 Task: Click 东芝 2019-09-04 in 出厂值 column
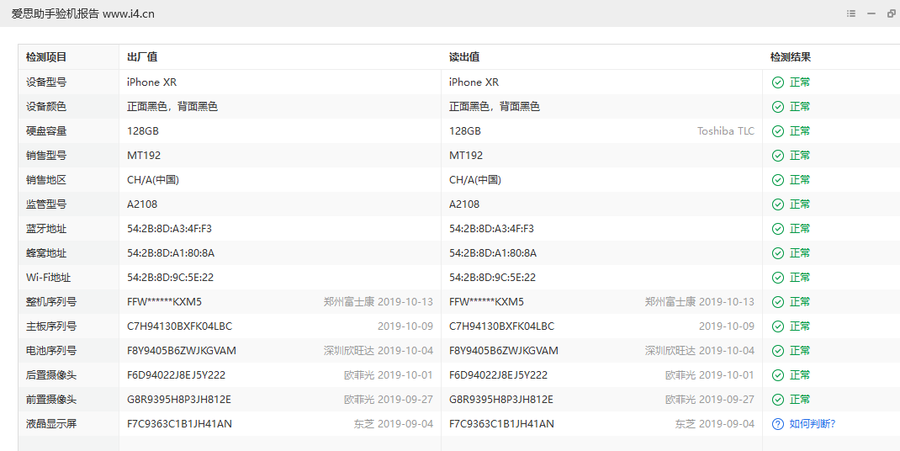pos(393,424)
